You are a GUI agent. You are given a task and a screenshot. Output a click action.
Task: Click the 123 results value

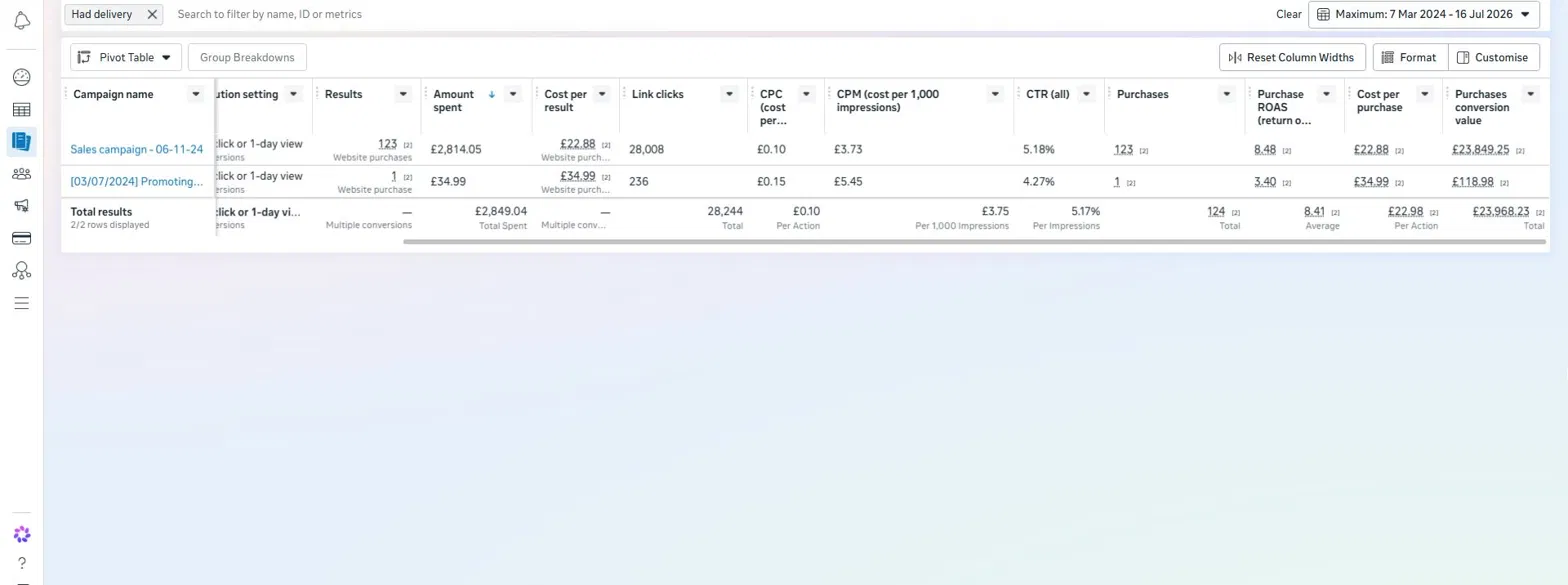[x=388, y=144]
